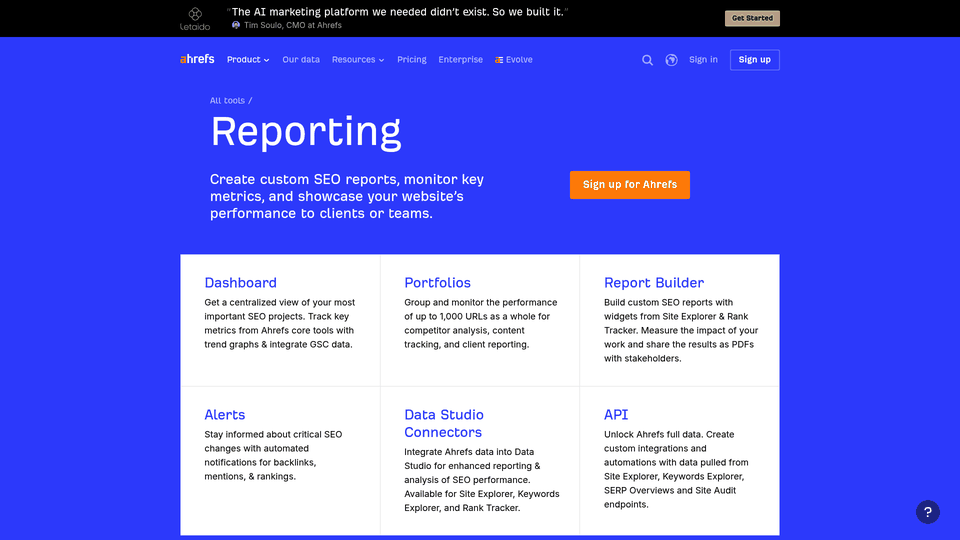Click Tim Soulo's avatar in banner

click(x=236, y=25)
